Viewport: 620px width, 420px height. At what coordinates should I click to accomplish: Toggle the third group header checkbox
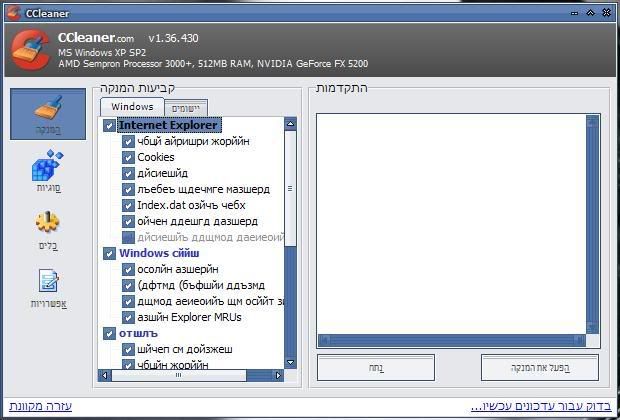tap(110, 333)
